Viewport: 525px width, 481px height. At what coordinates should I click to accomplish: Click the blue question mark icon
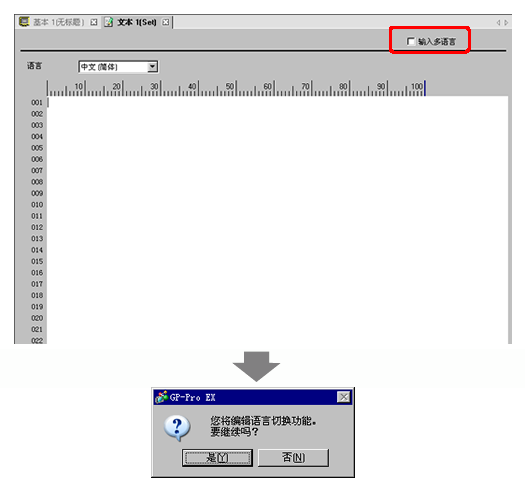[x=177, y=428]
